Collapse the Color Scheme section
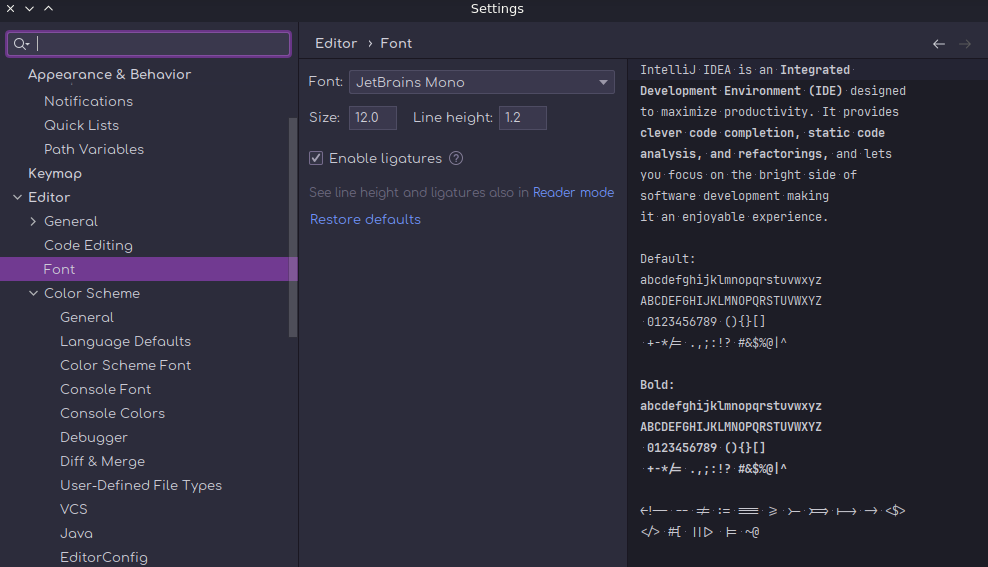The width and height of the screenshot is (988, 567). [33, 294]
